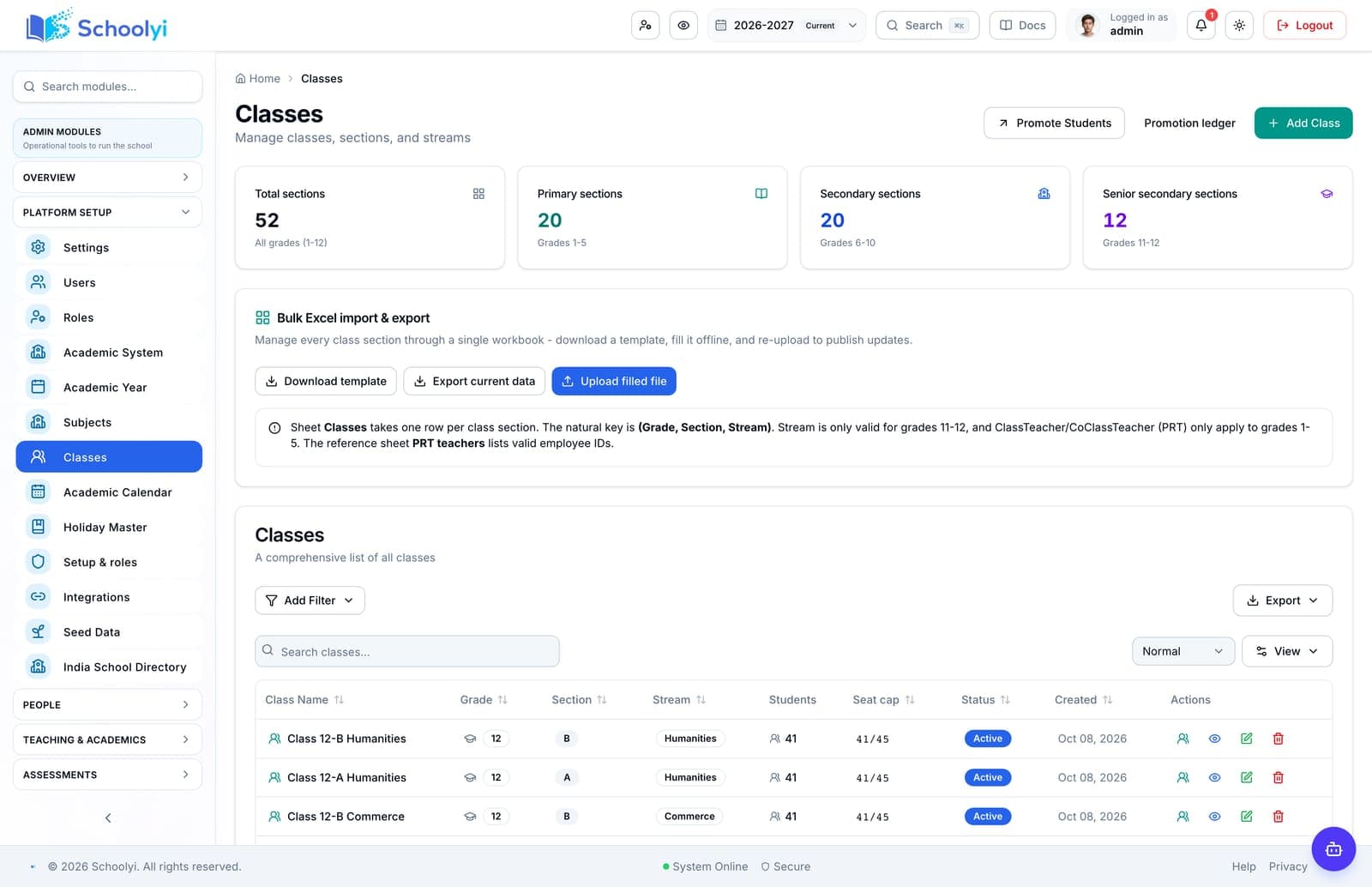Click building icon on Secondary sections card

tap(1044, 194)
